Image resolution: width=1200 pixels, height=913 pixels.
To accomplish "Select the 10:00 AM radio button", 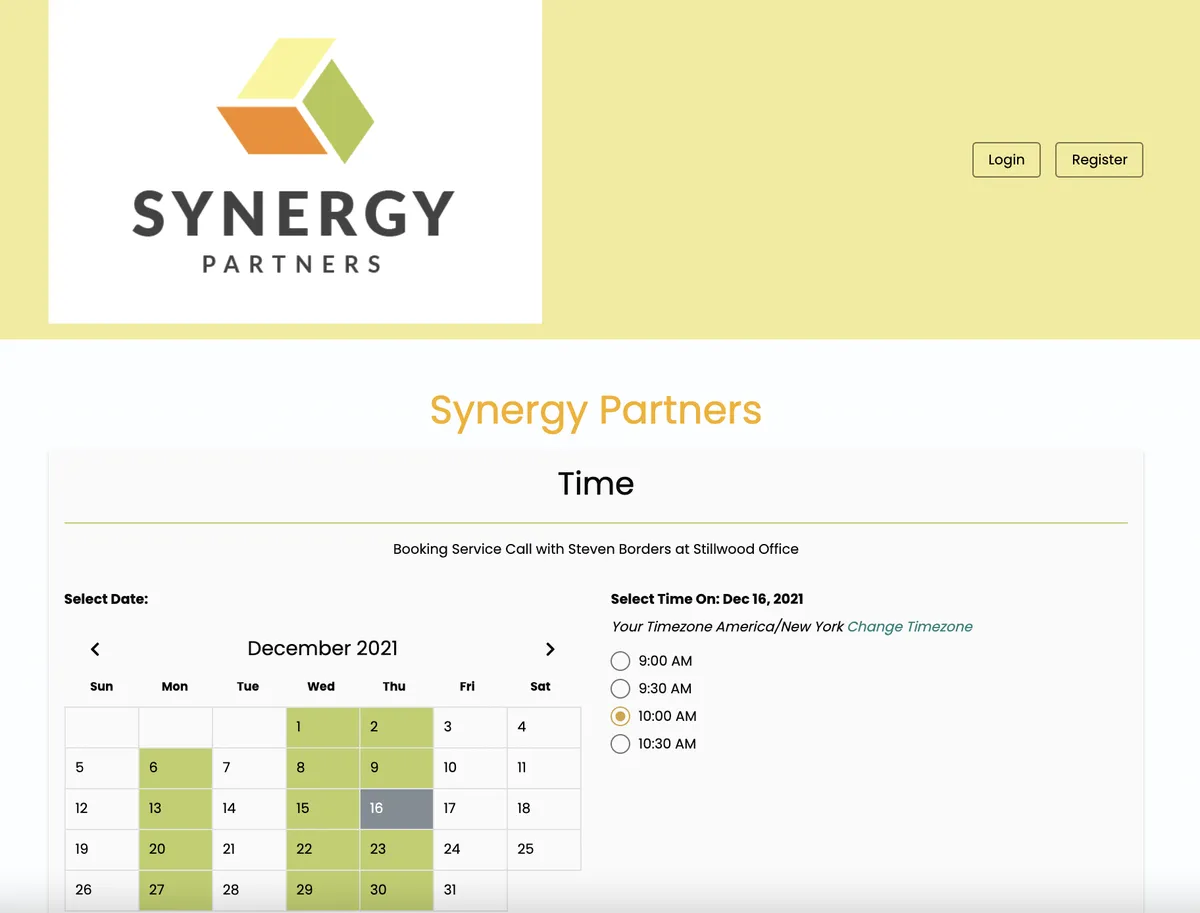I will pyautogui.click(x=620, y=716).
